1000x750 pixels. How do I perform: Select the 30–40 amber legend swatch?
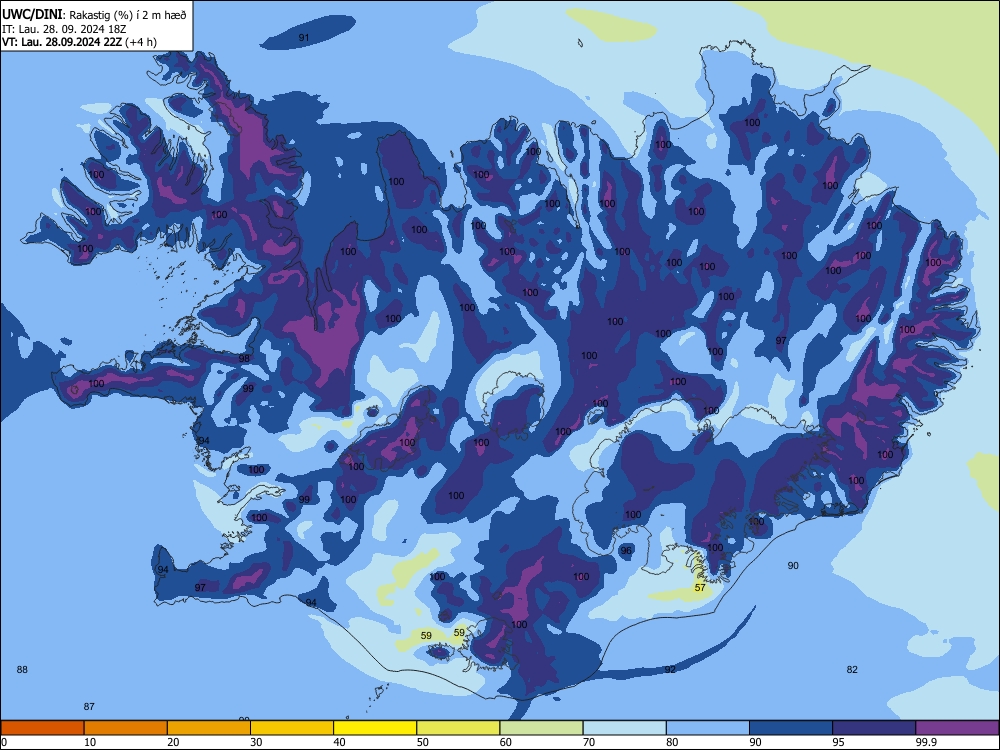(x=292, y=728)
